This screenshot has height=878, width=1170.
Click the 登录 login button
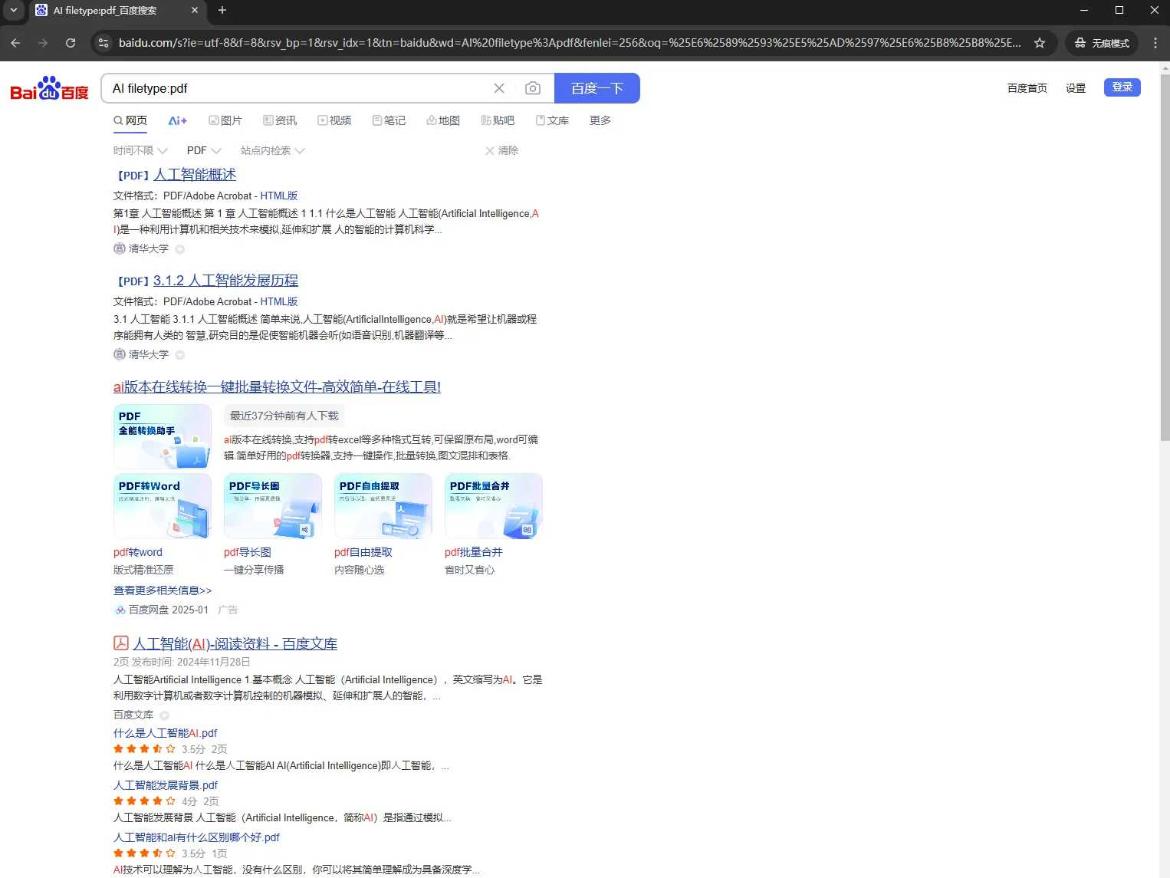pos(1121,87)
